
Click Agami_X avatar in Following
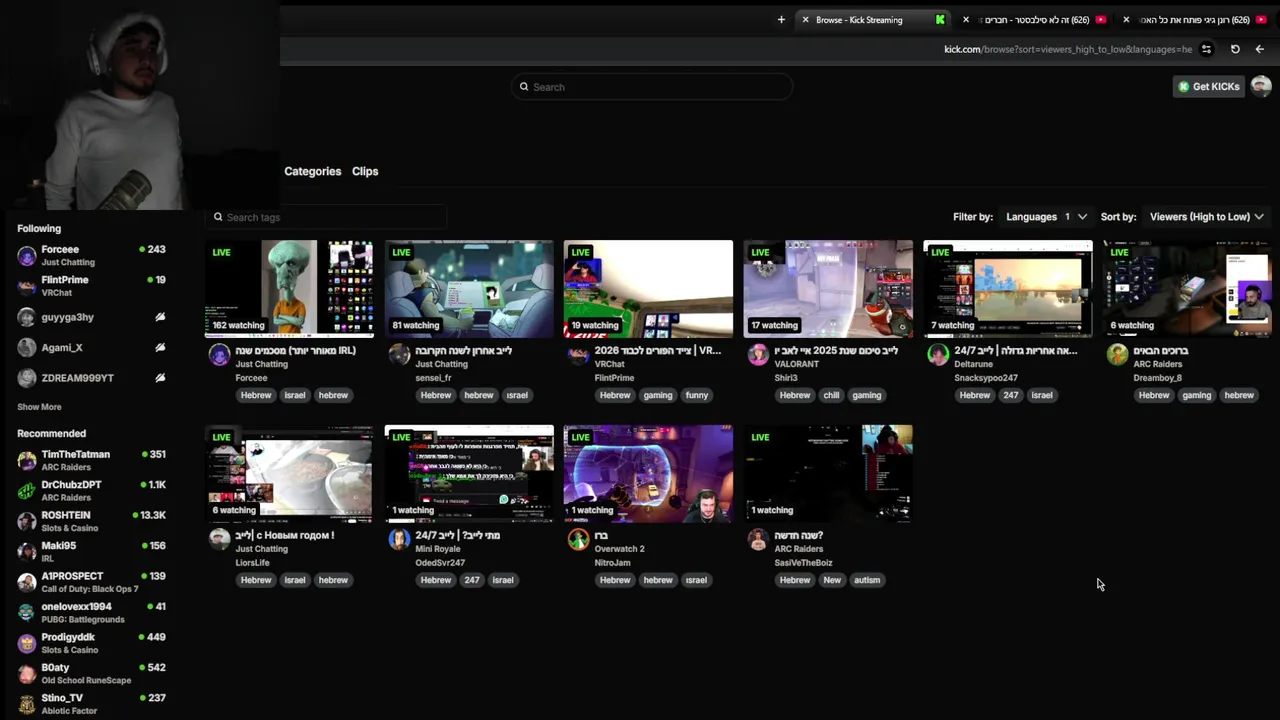27,347
